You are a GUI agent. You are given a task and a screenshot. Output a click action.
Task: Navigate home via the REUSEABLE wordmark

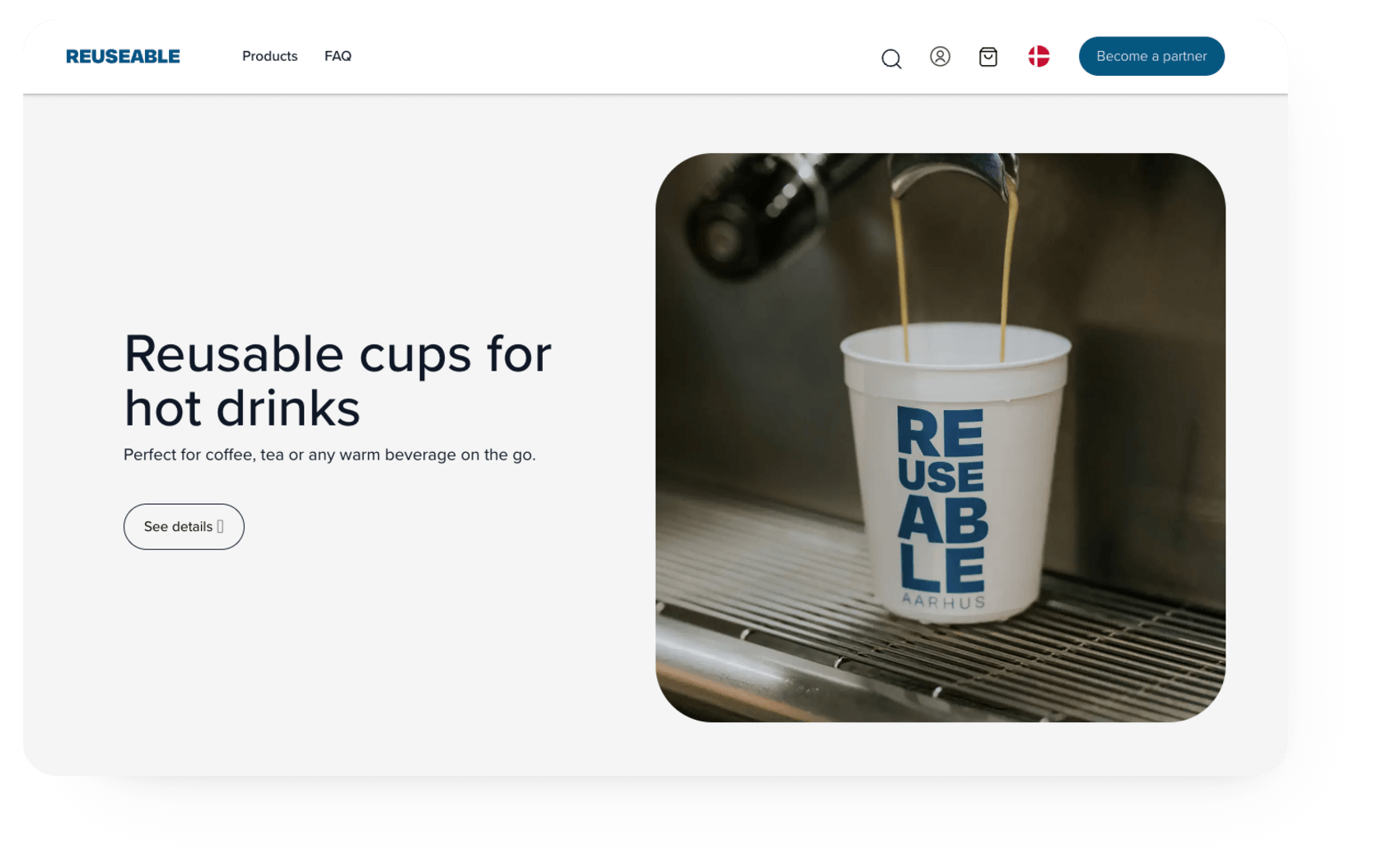(x=123, y=56)
